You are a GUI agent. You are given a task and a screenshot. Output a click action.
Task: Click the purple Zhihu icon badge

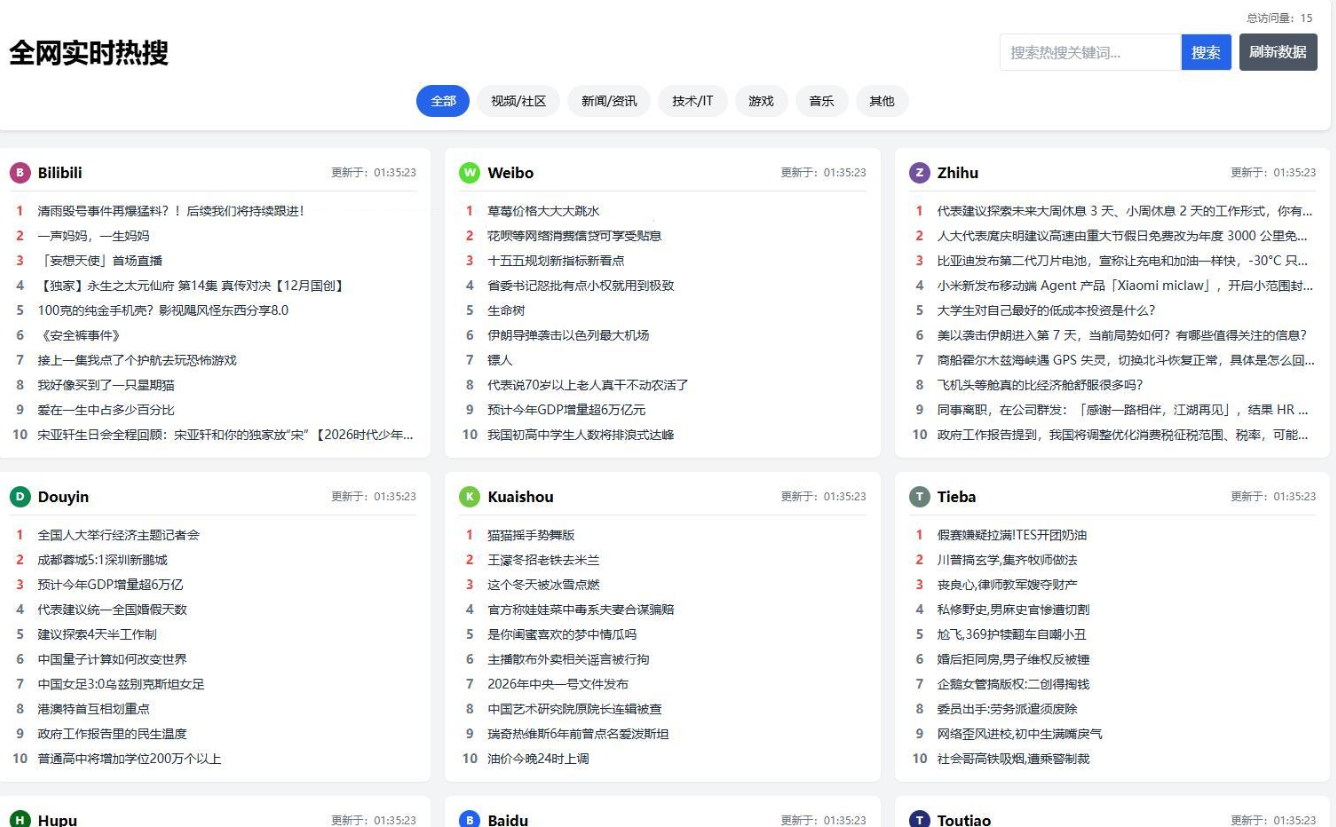tap(919, 173)
